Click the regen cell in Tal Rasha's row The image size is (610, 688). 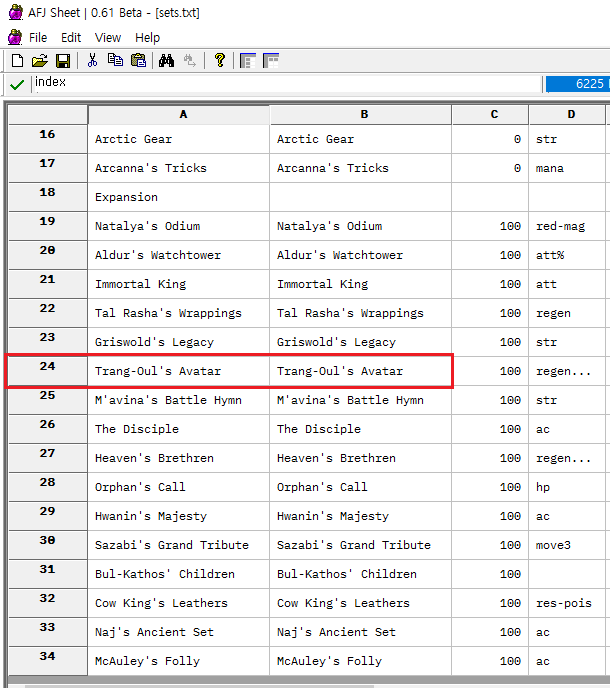coord(567,313)
